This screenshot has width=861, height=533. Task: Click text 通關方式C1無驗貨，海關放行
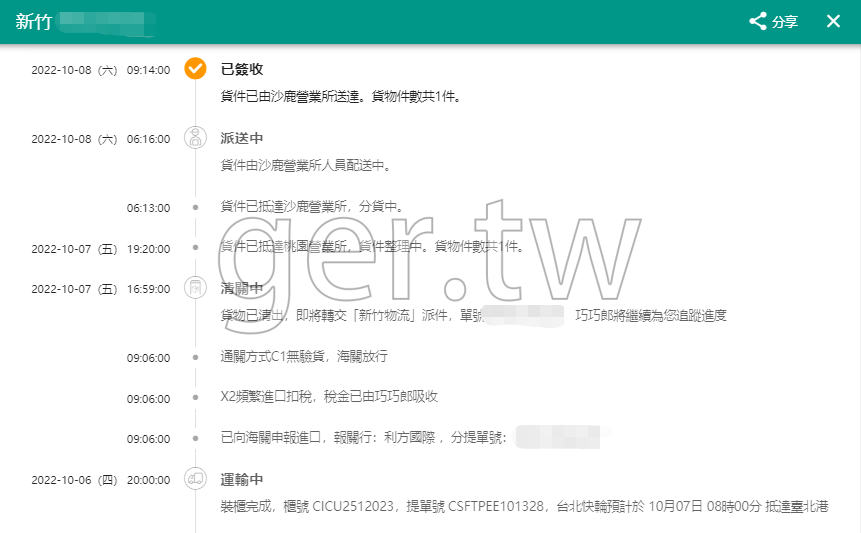(x=304, y=356)
